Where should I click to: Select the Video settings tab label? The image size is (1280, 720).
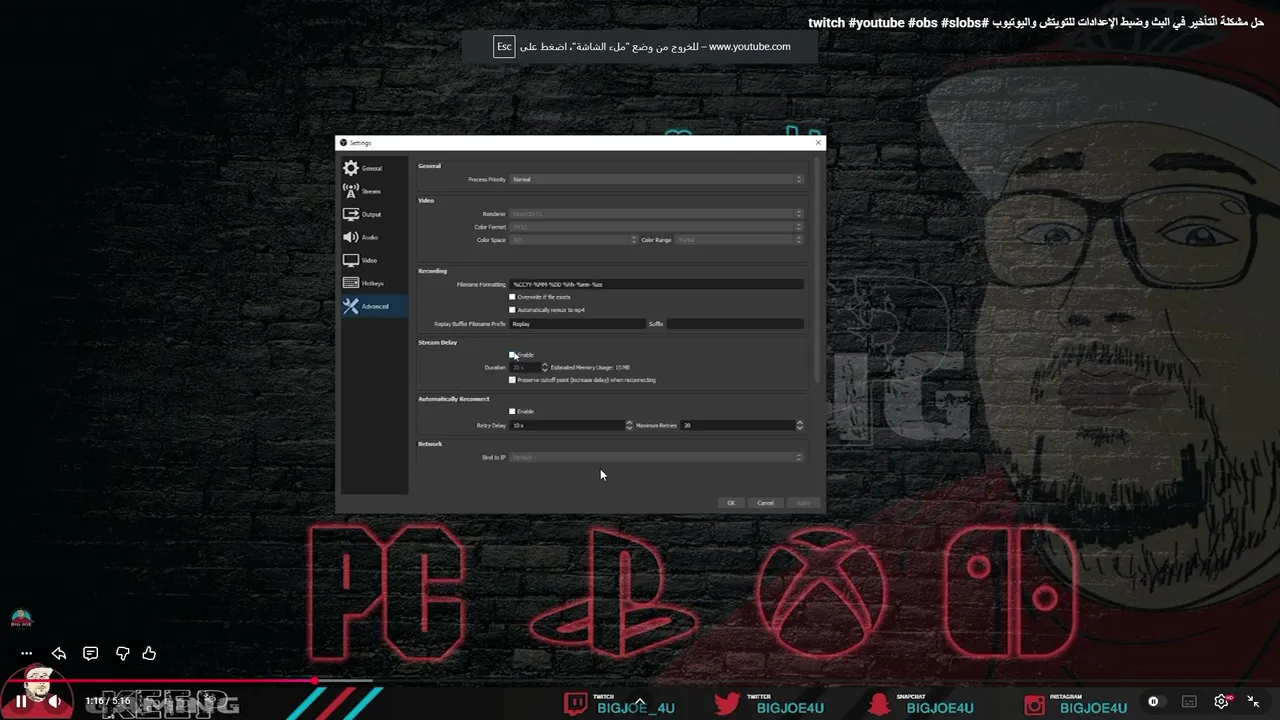tap(370, 260)
